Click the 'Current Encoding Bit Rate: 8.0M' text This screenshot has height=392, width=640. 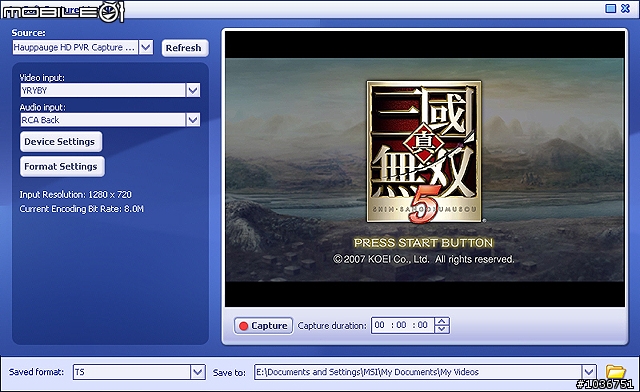(82, 209)
